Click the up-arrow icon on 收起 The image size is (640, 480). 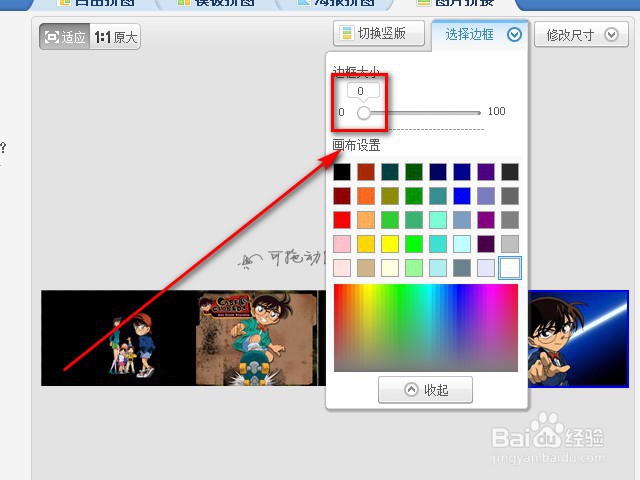pyautogui.click(x=411, y=390)
